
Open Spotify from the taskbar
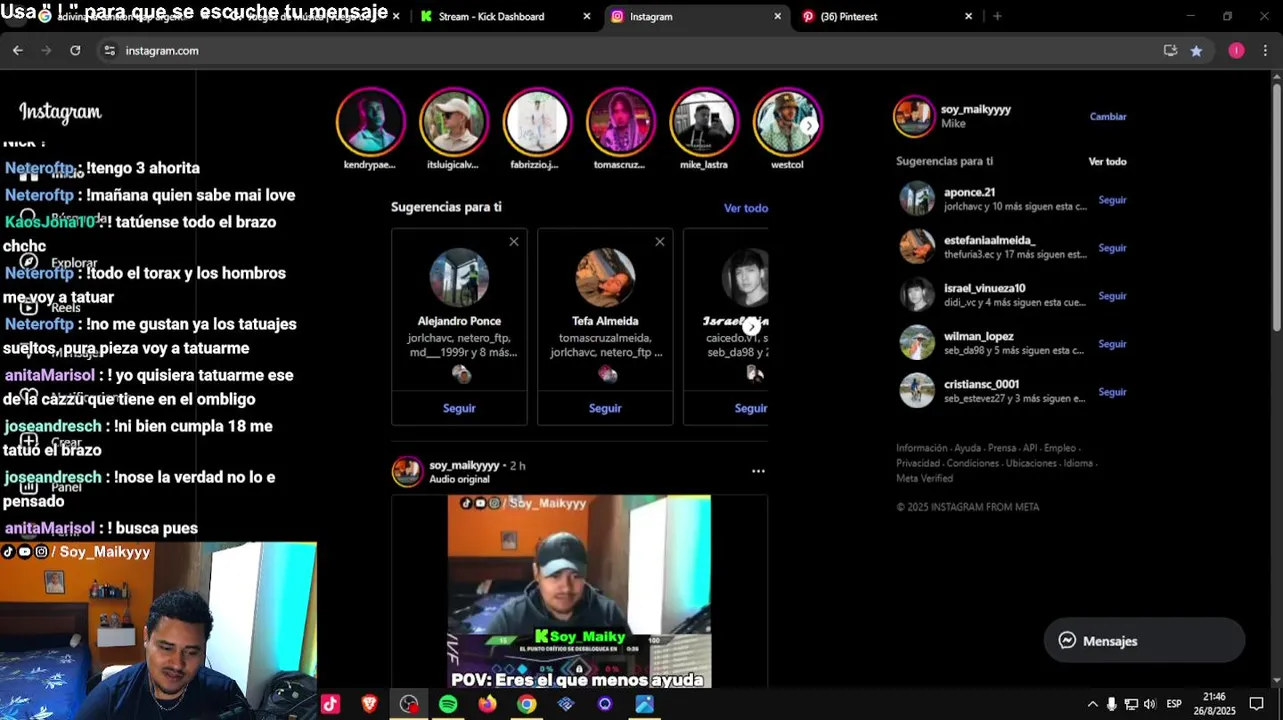coord(448,704)
